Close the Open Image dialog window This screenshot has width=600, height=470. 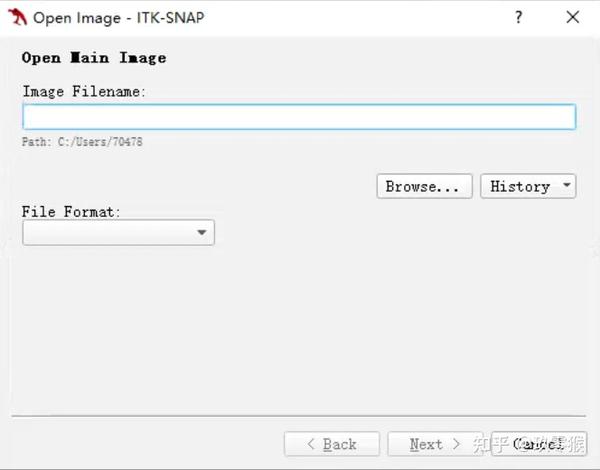pos(572,17)
